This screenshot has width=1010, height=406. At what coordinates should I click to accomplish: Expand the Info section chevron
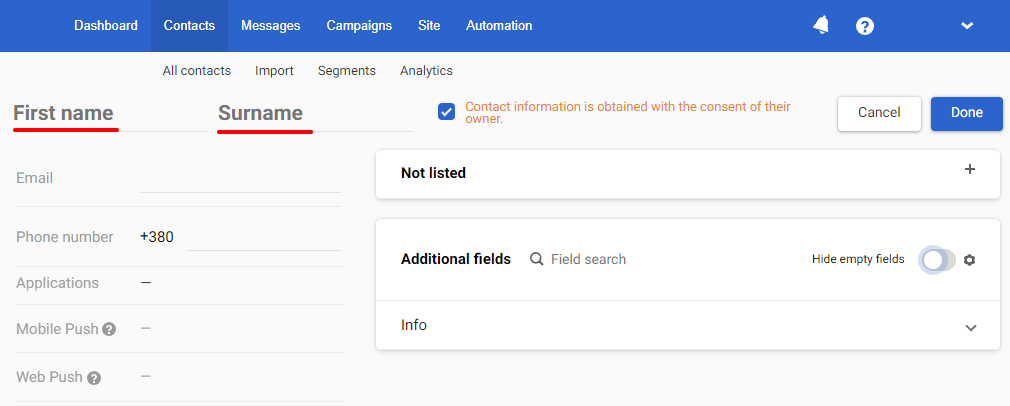970,327
